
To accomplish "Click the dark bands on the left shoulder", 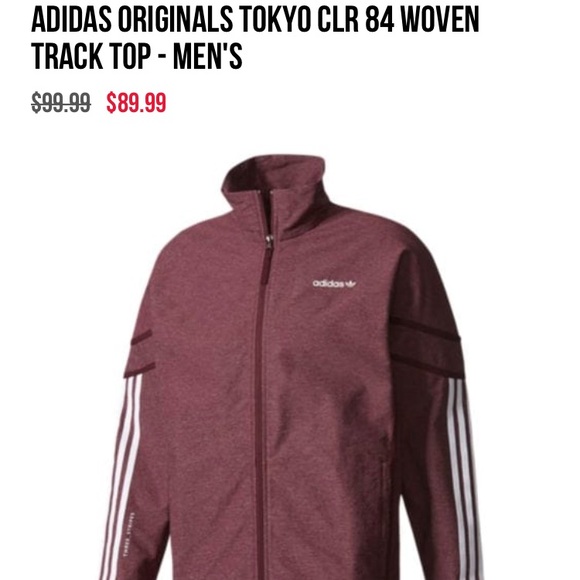I will [x=140, y=353].
